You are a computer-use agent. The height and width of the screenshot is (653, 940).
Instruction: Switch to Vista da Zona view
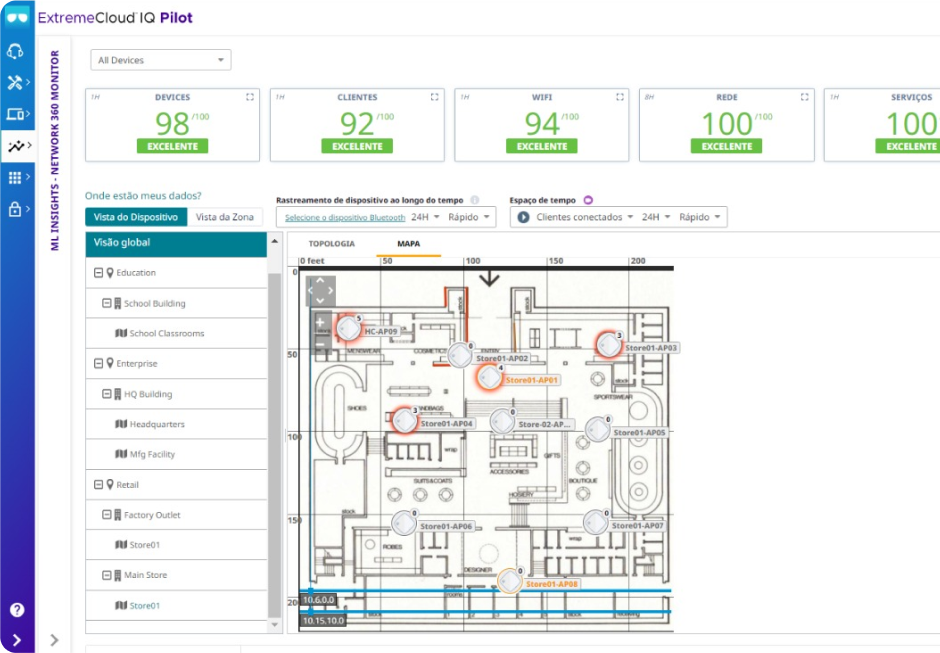pyautogui.click(x=225, y=217)
